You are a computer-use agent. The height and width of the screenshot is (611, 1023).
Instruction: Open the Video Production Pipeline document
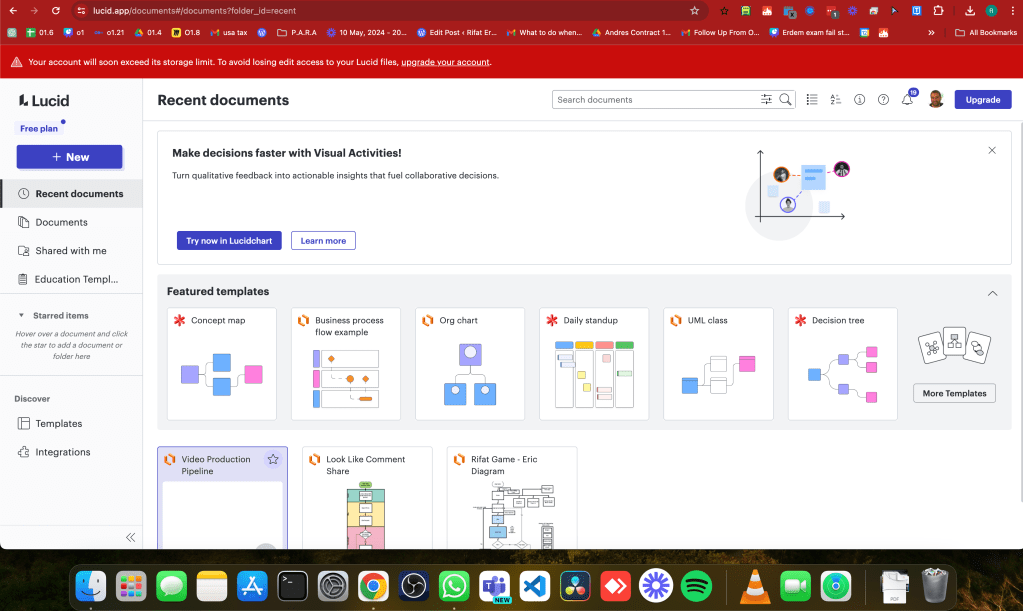coord(222,498)
